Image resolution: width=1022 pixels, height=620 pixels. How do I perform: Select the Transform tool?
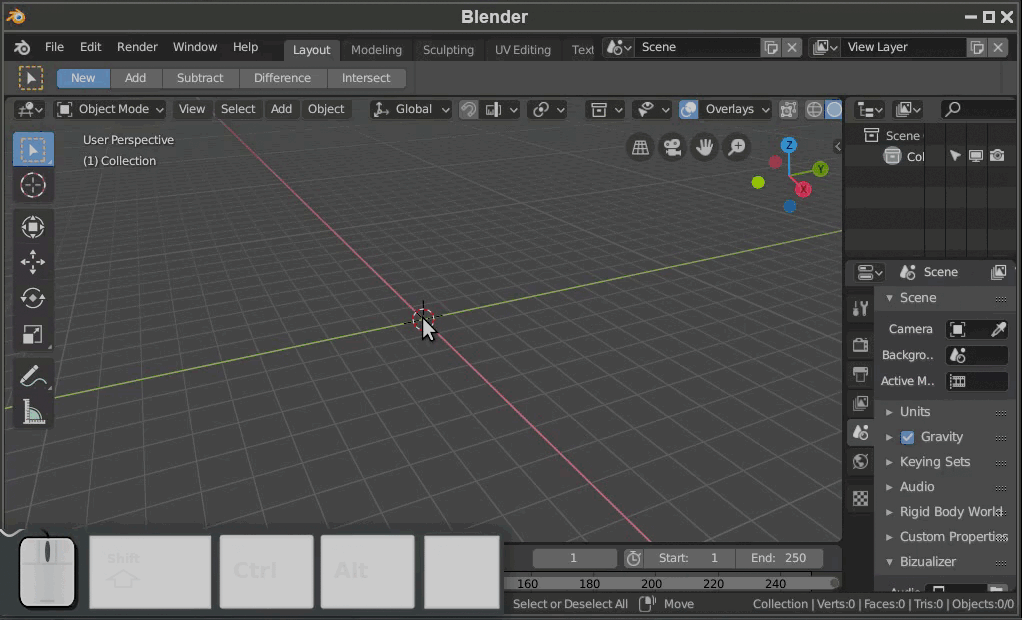tap(33, 227)
